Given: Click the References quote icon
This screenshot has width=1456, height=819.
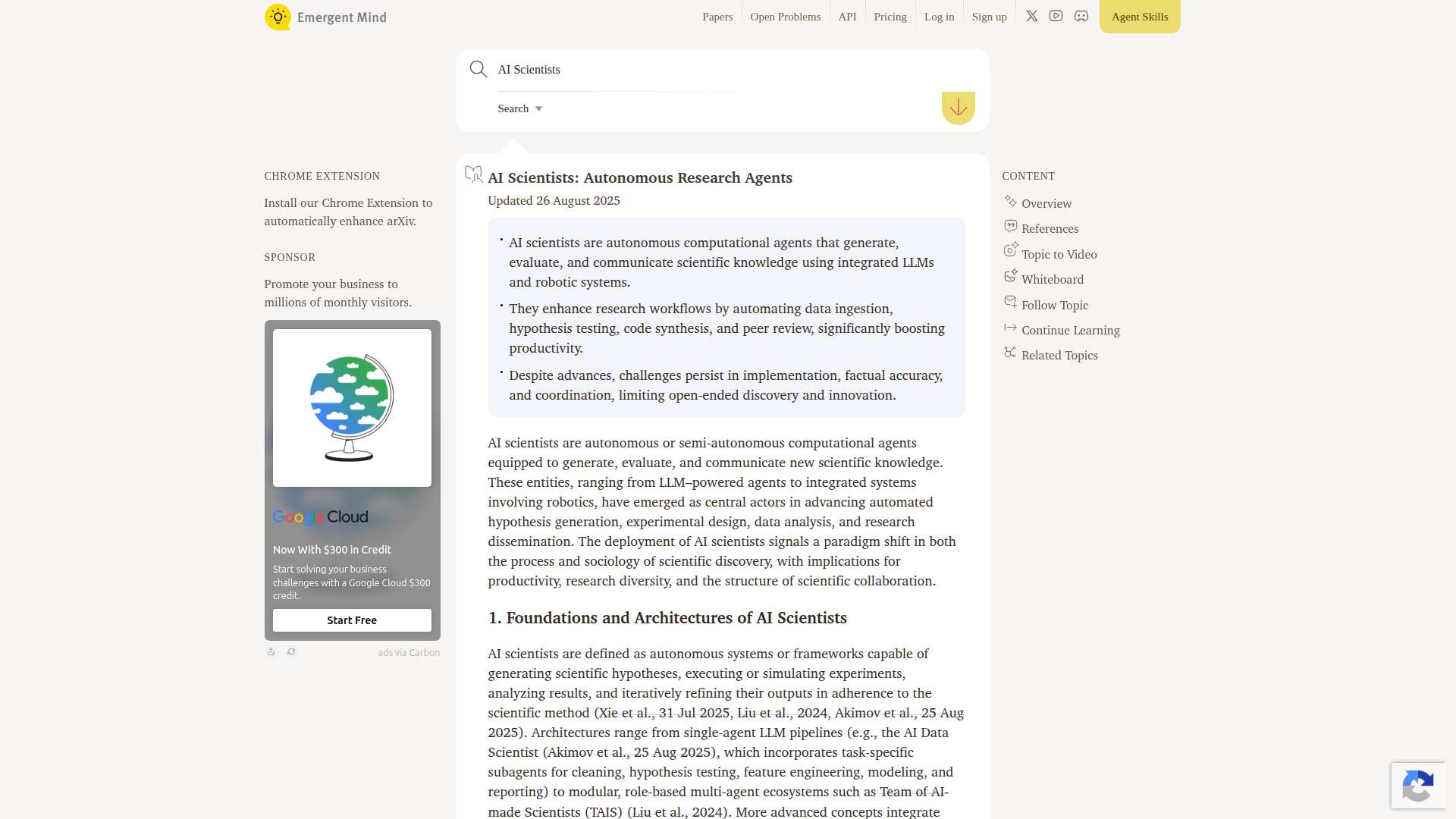Looking at the screenshot, I should tap(1010, 226).
